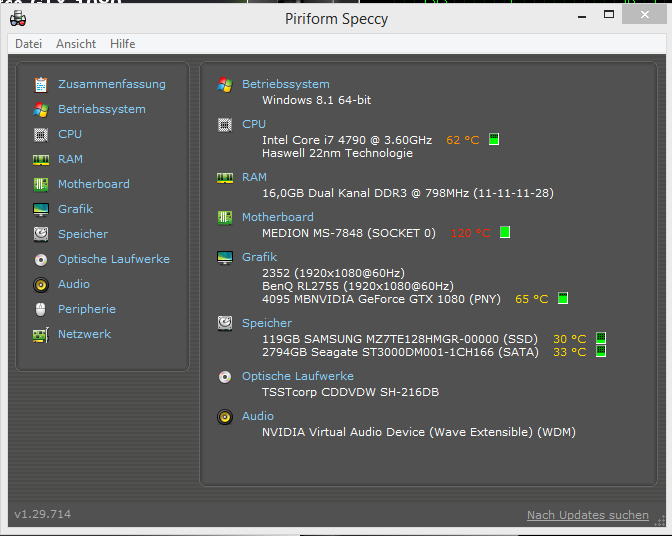Click the Speccy application icon in the title bar
Image resolution: width=672 pixels, height=536 pixels.
[x=18, y=18]
